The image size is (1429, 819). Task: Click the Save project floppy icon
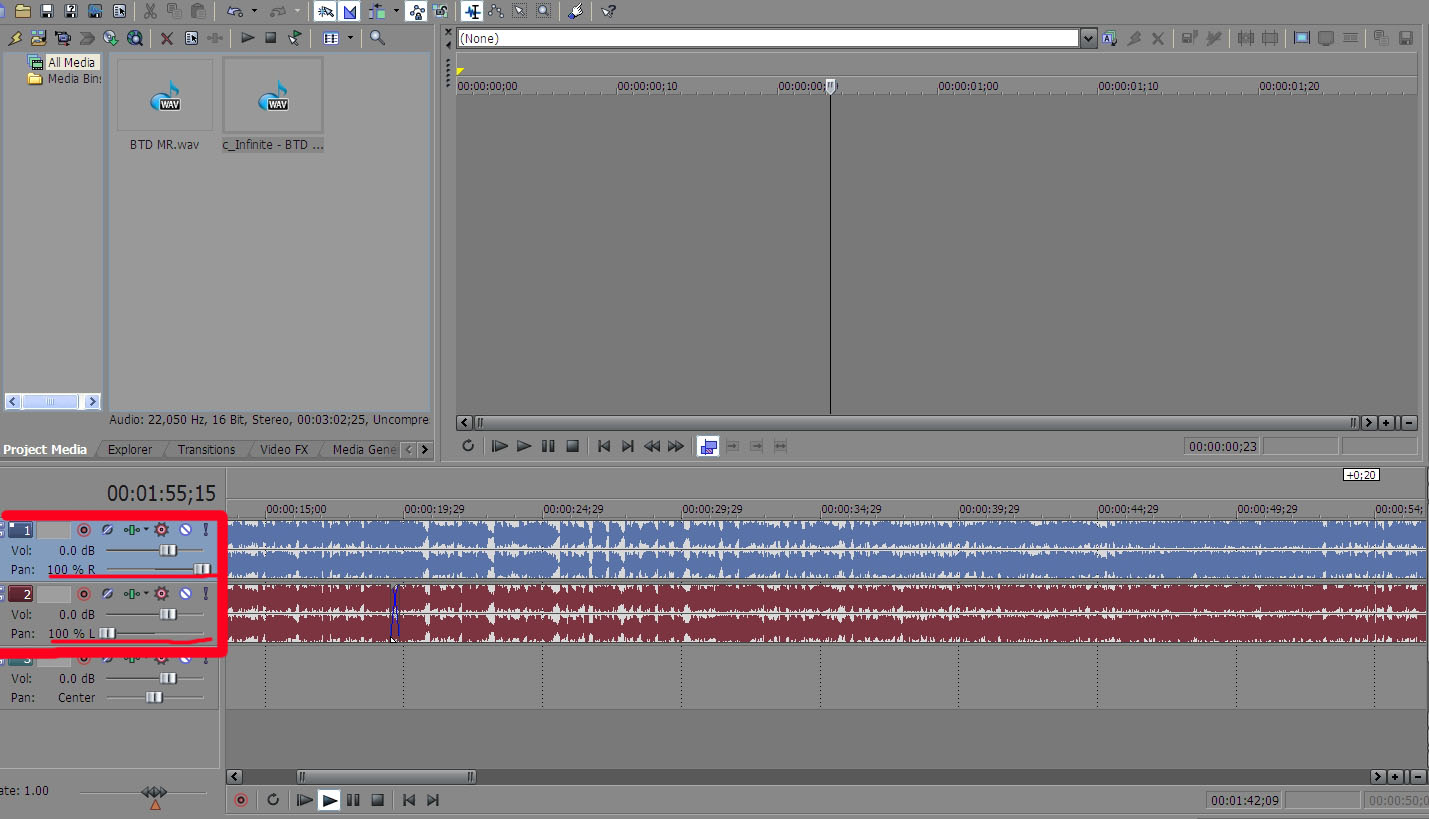coord(46,11)
